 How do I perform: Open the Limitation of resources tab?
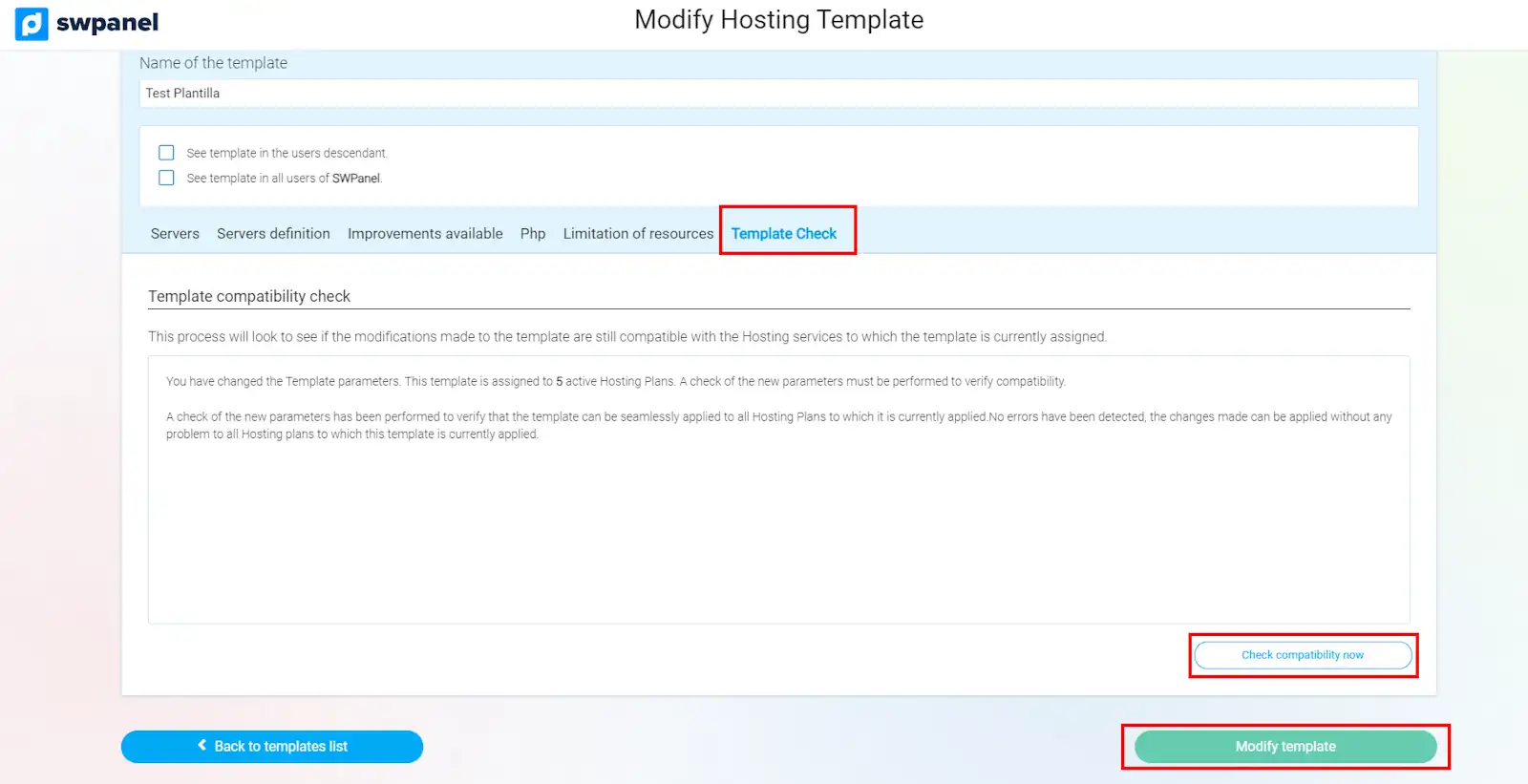point(638,234)
